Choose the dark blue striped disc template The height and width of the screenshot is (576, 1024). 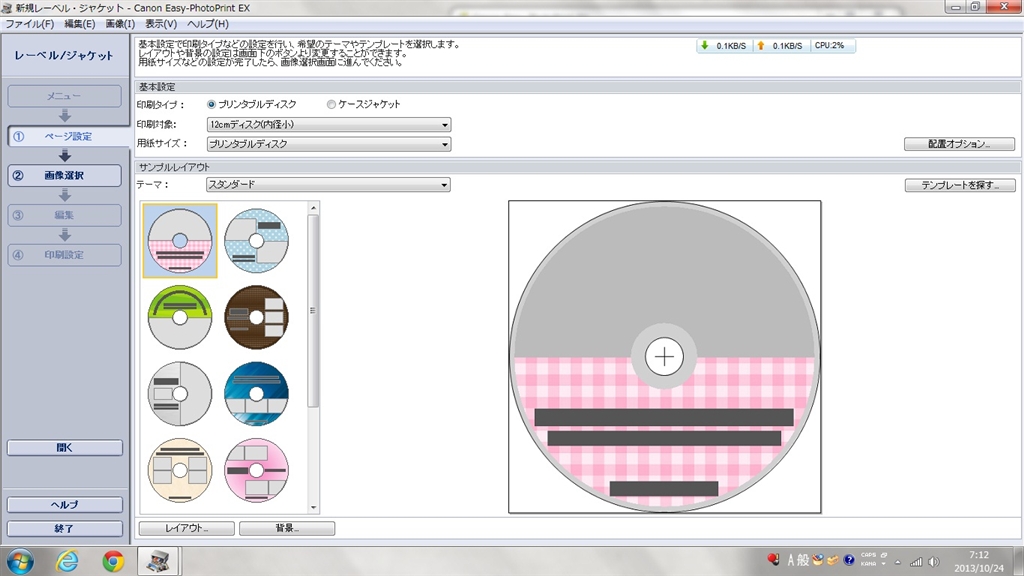point(256,393)
